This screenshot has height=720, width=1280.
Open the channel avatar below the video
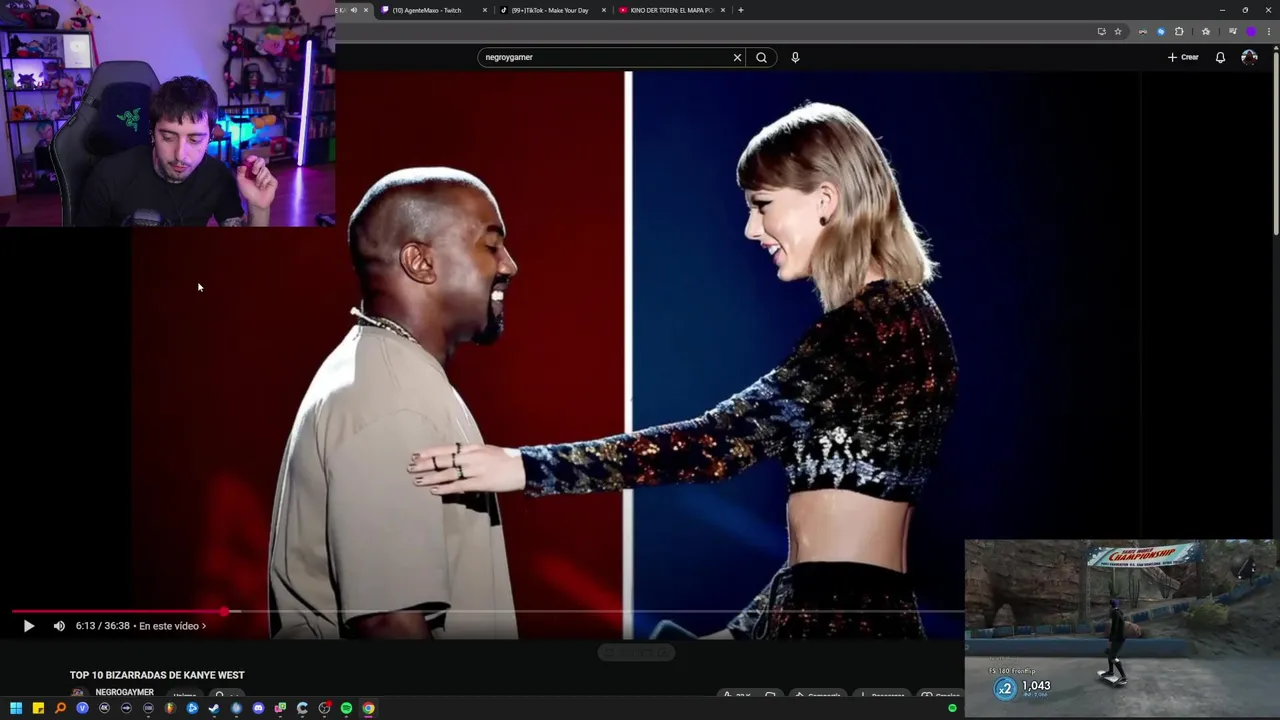click(78, 694)
